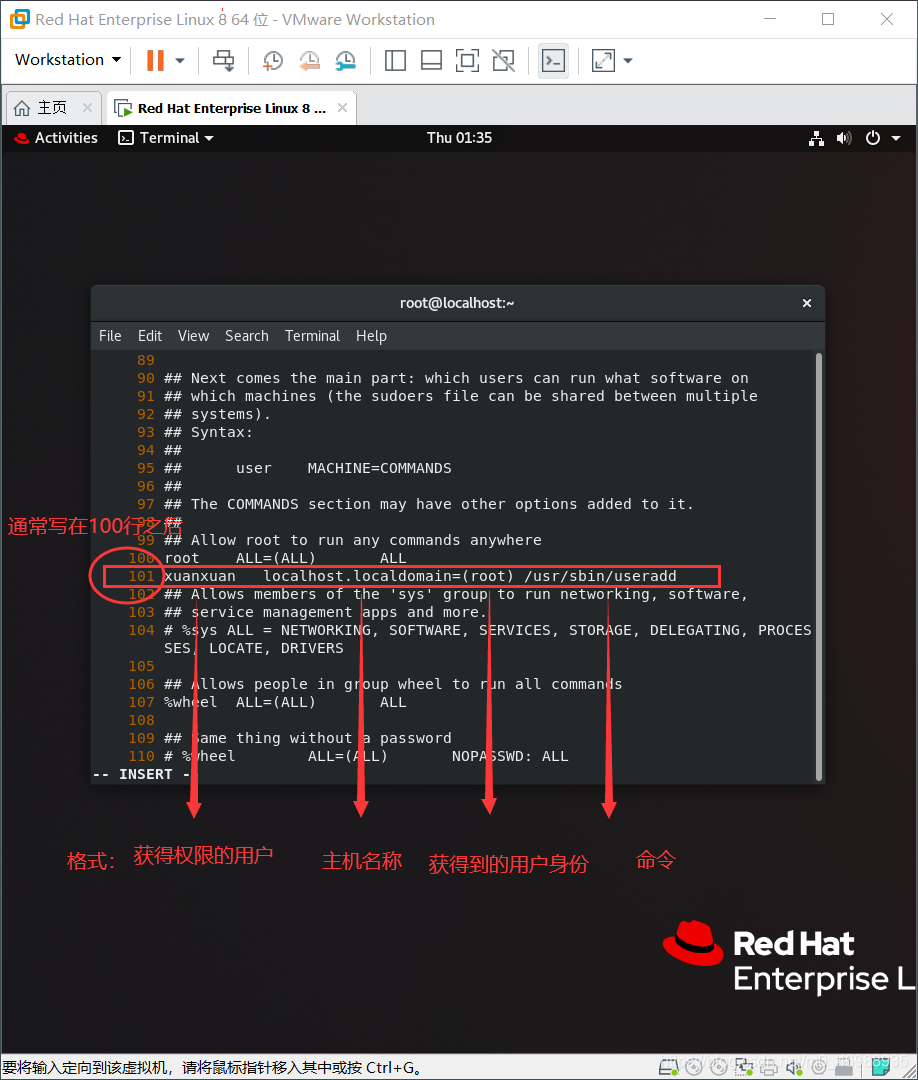Screen dimensions: 918x1080
Task: Click the xuanxuan localhost.localdomain line 101
Action: click(420, 576)
